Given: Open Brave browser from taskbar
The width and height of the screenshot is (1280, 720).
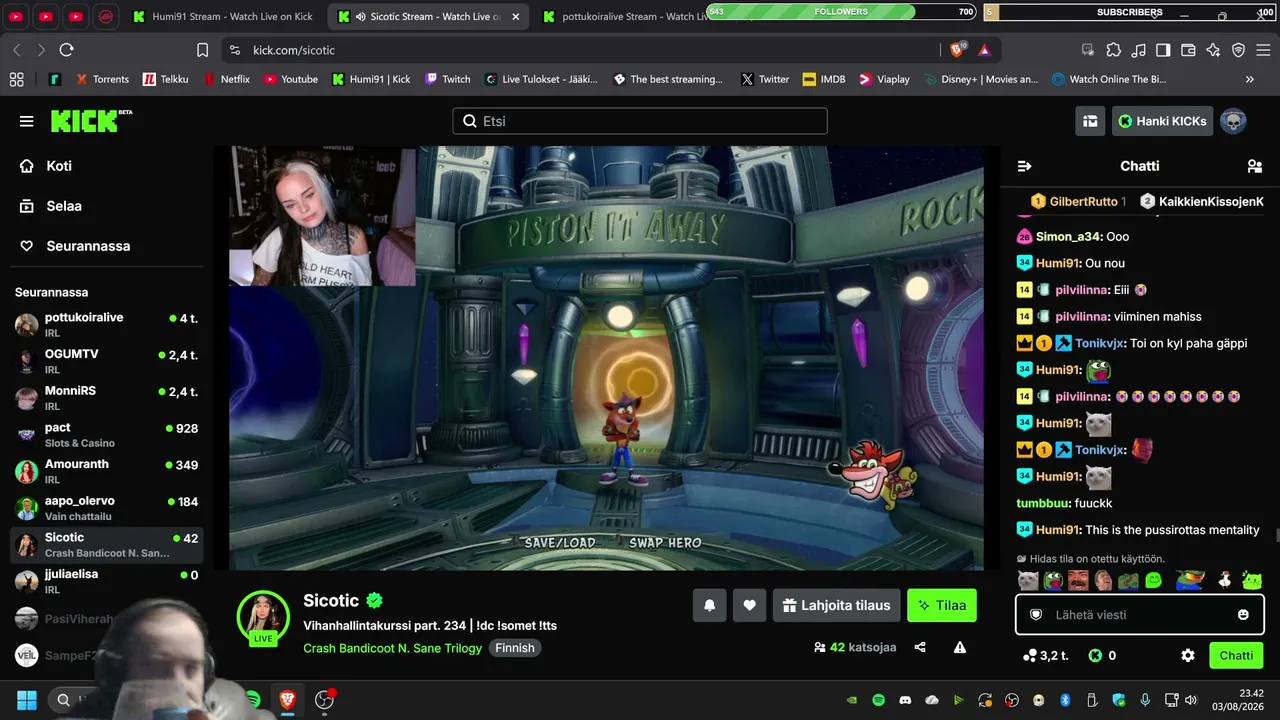Looking at the screenshot, I should pos(288,700).
